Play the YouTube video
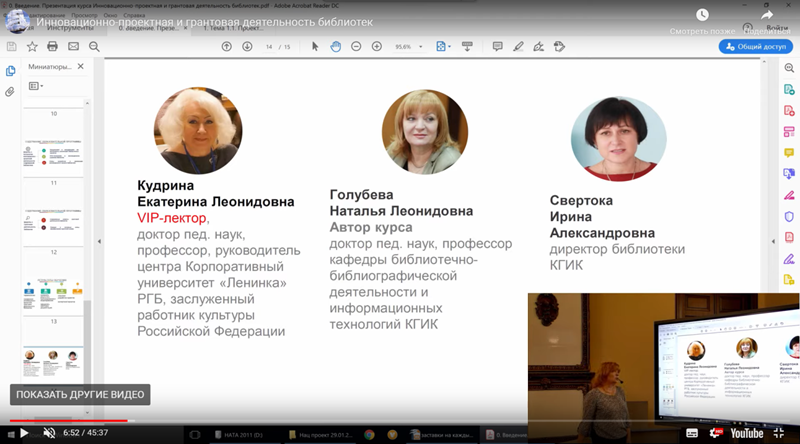 [x=23, y=433]
